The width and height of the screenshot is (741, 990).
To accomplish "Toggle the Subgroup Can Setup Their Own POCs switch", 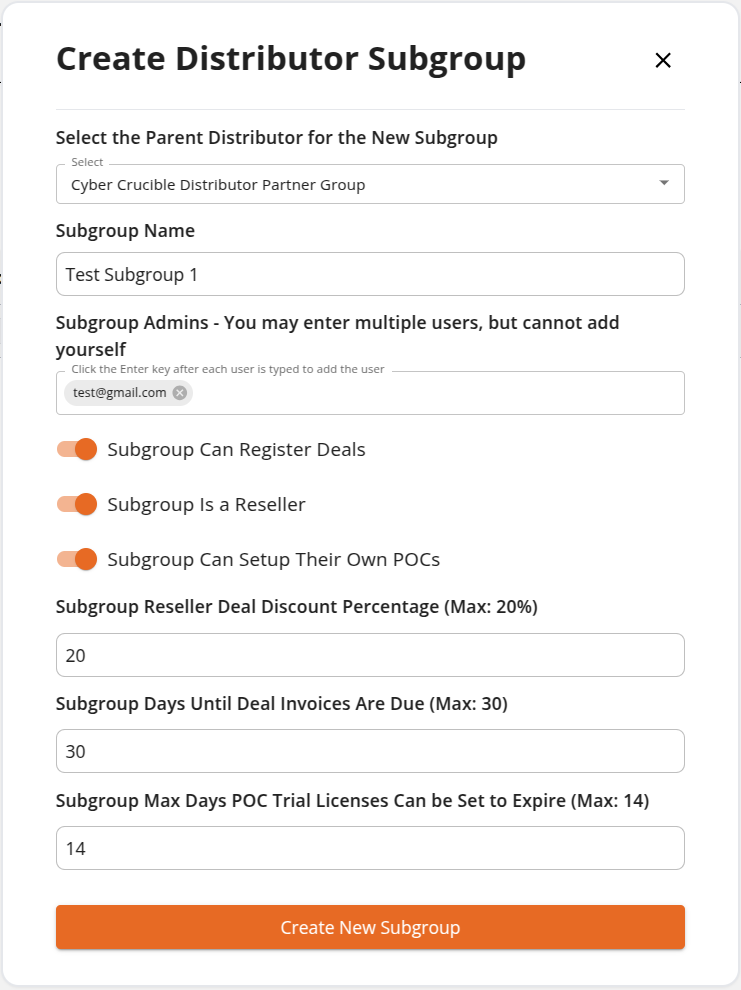I will 77,559.
